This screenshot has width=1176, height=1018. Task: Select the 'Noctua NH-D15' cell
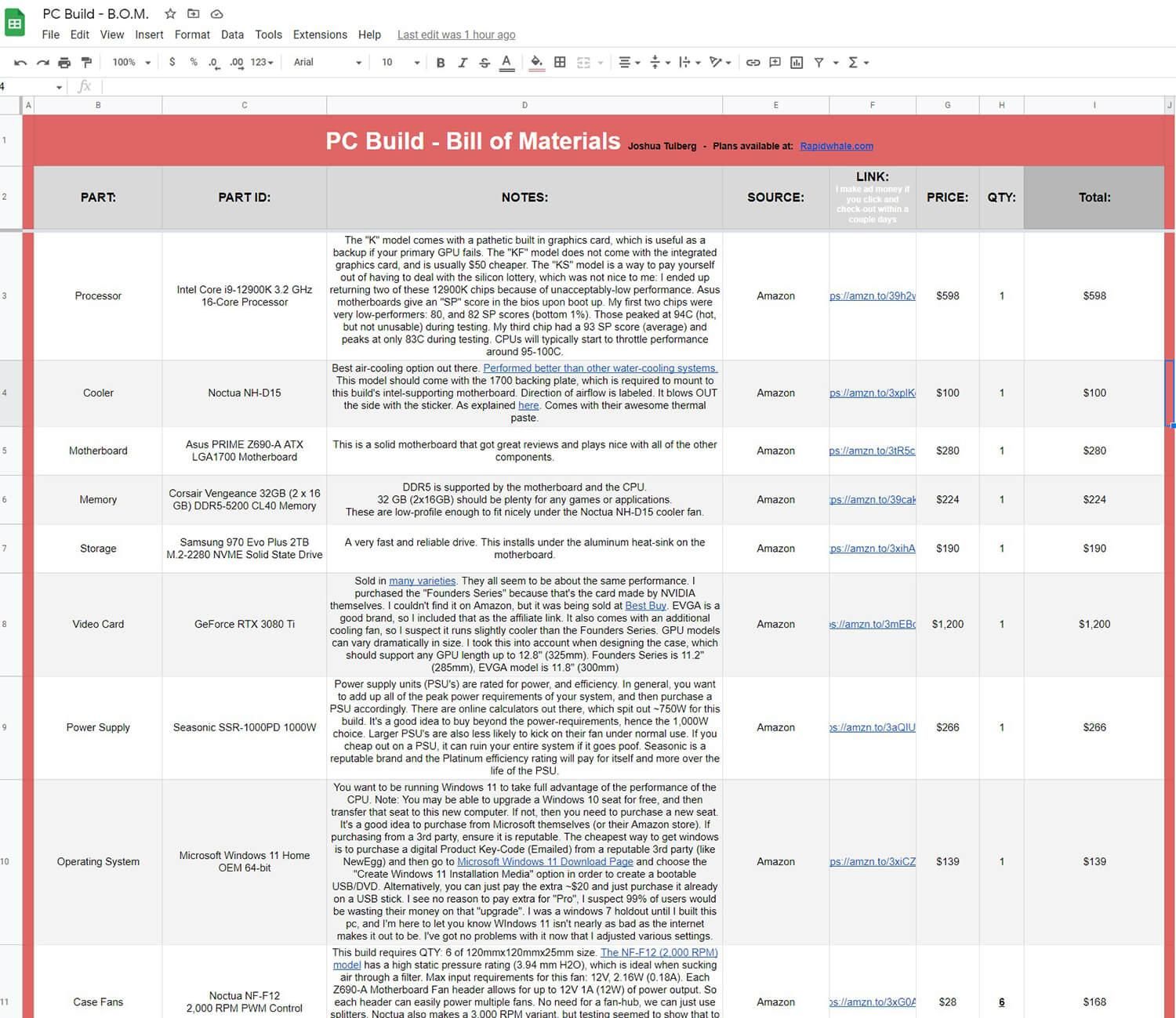(245, 393)
